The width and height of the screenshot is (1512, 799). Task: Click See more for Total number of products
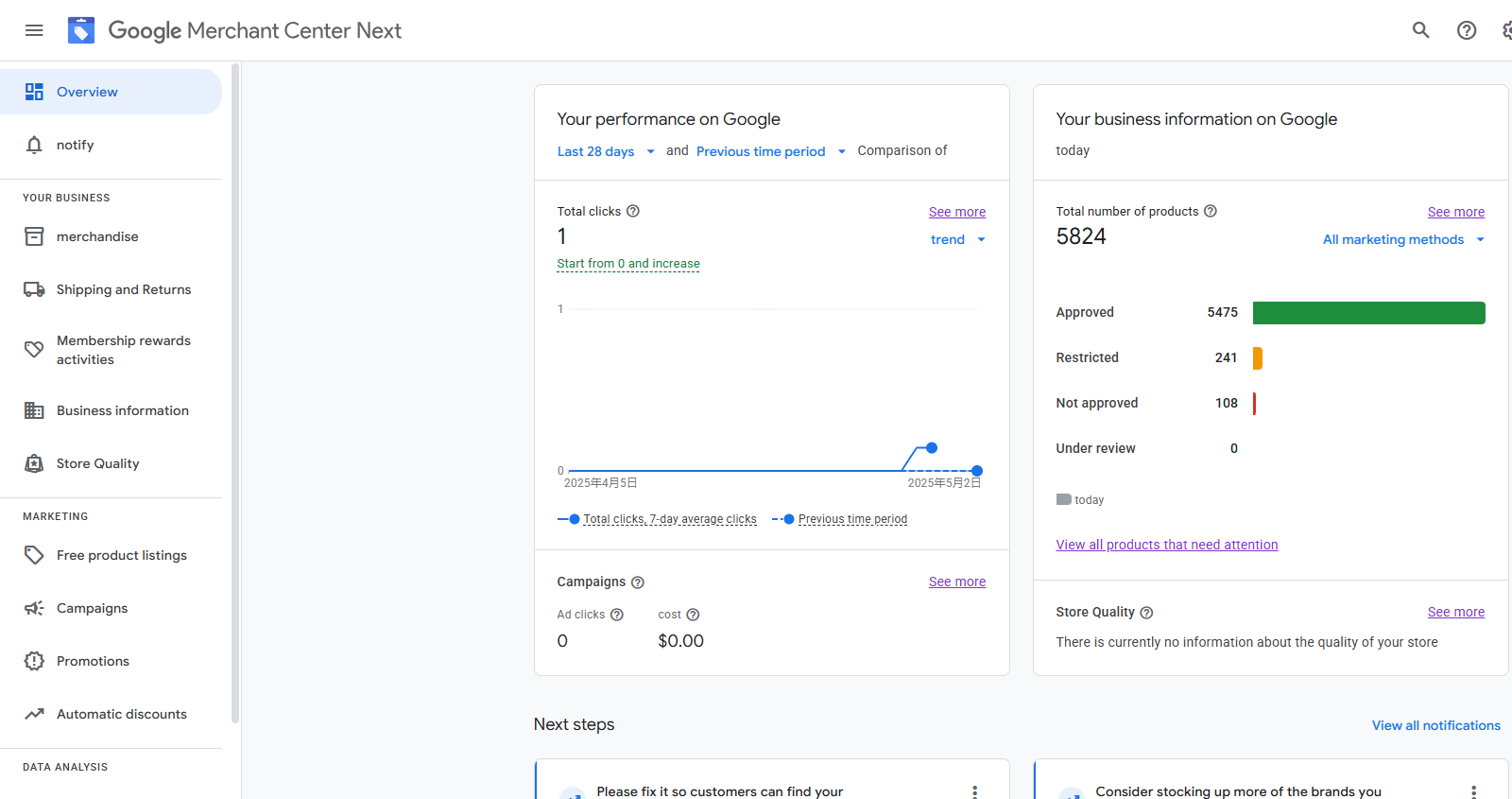point(1455,212)
